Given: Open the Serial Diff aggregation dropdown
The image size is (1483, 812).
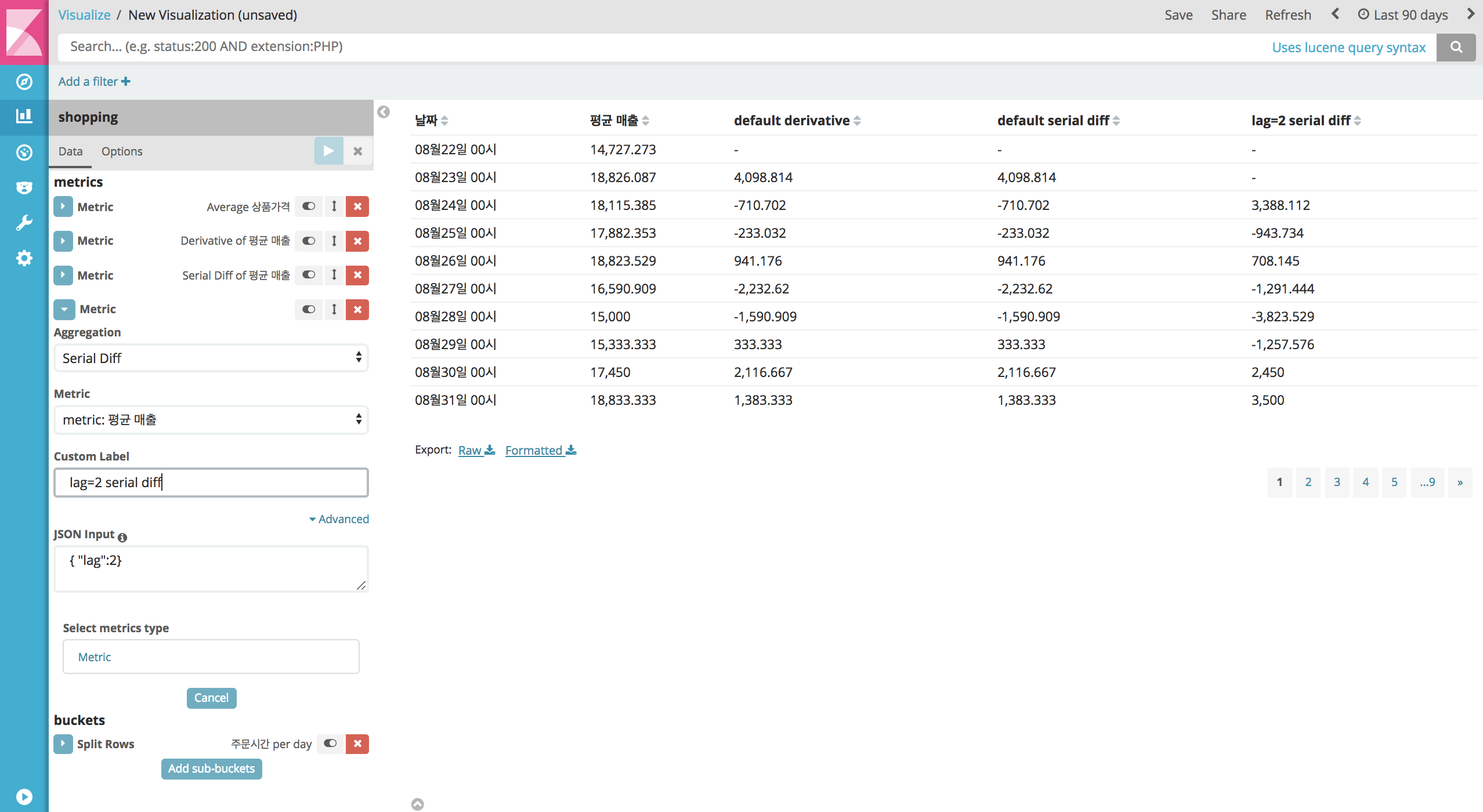Looking at the screenshot, I should tap(211, 358).
